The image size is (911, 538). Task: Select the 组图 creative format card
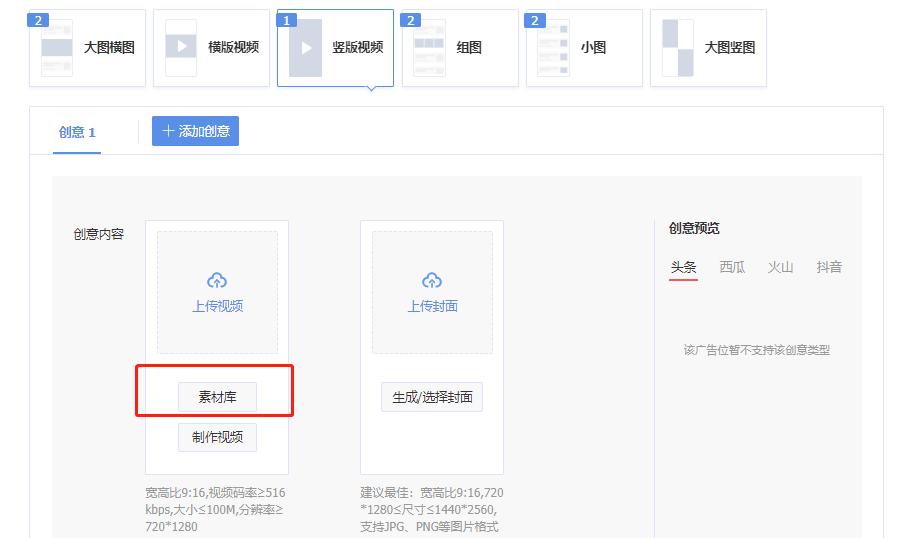(460, 48)
